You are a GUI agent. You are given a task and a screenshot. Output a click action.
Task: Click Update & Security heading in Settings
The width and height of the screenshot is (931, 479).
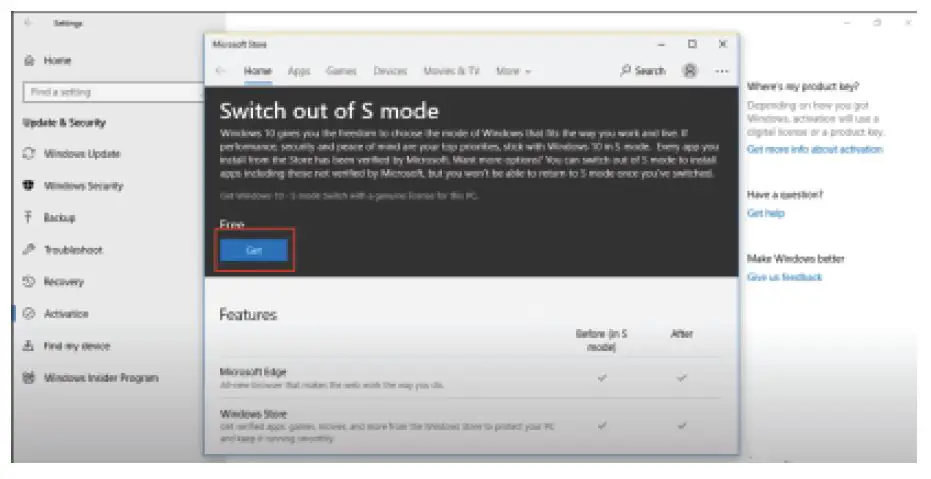tap(64, 123)
